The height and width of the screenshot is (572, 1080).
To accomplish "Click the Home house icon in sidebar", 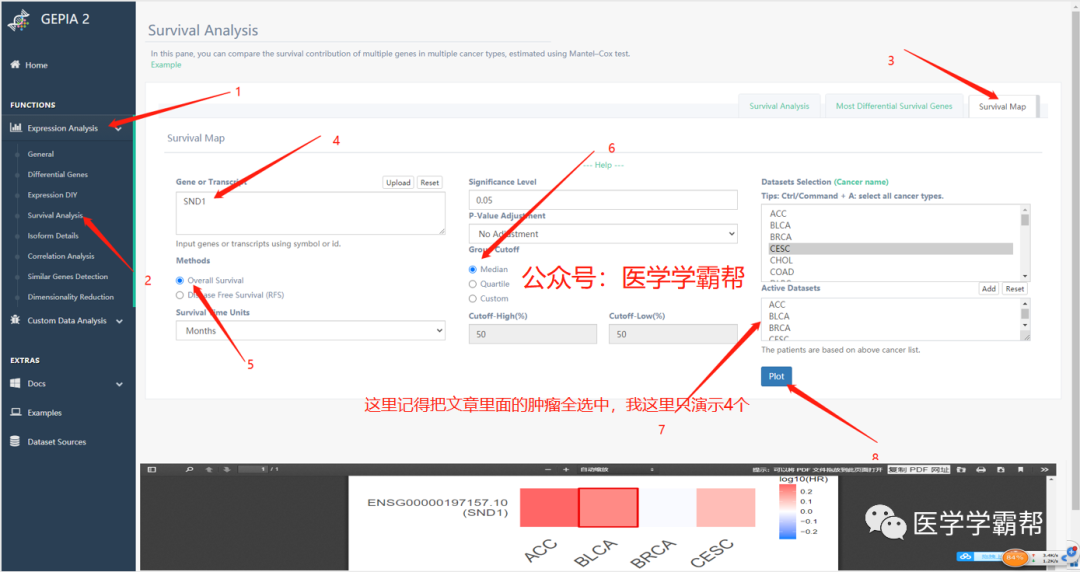I will pyautogui.click(x=14, y=64).
